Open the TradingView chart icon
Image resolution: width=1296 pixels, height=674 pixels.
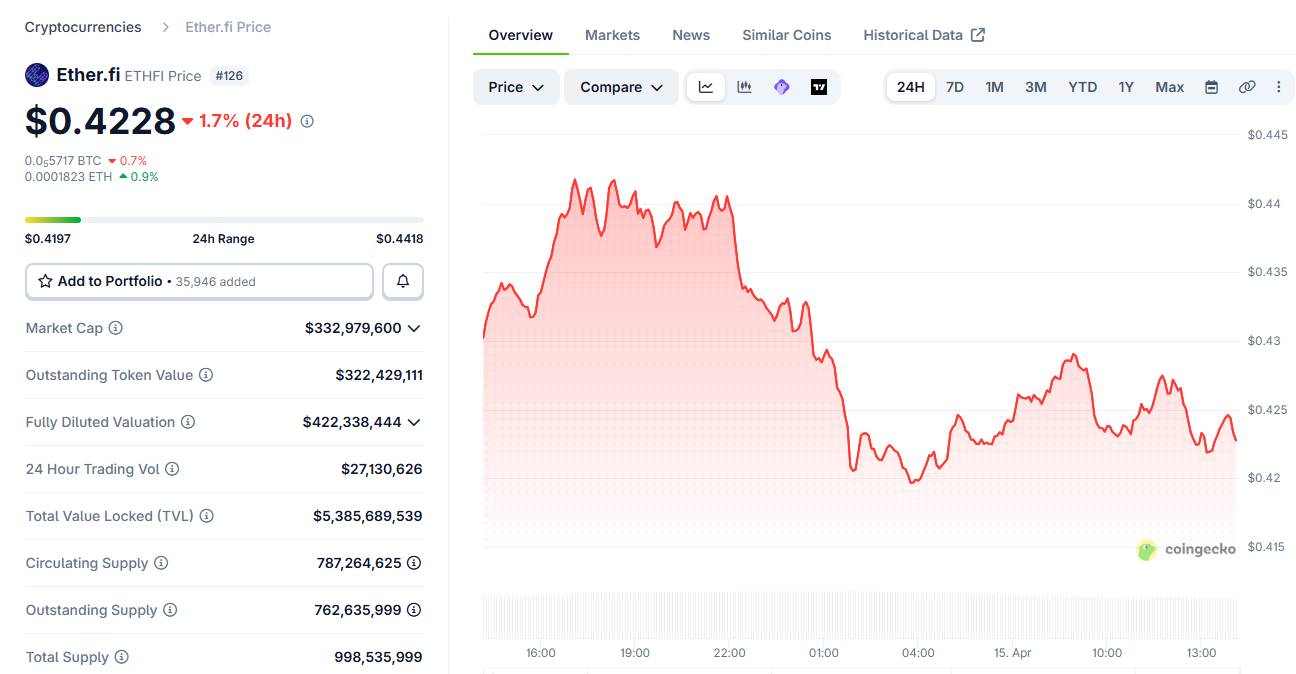(819, 87)
